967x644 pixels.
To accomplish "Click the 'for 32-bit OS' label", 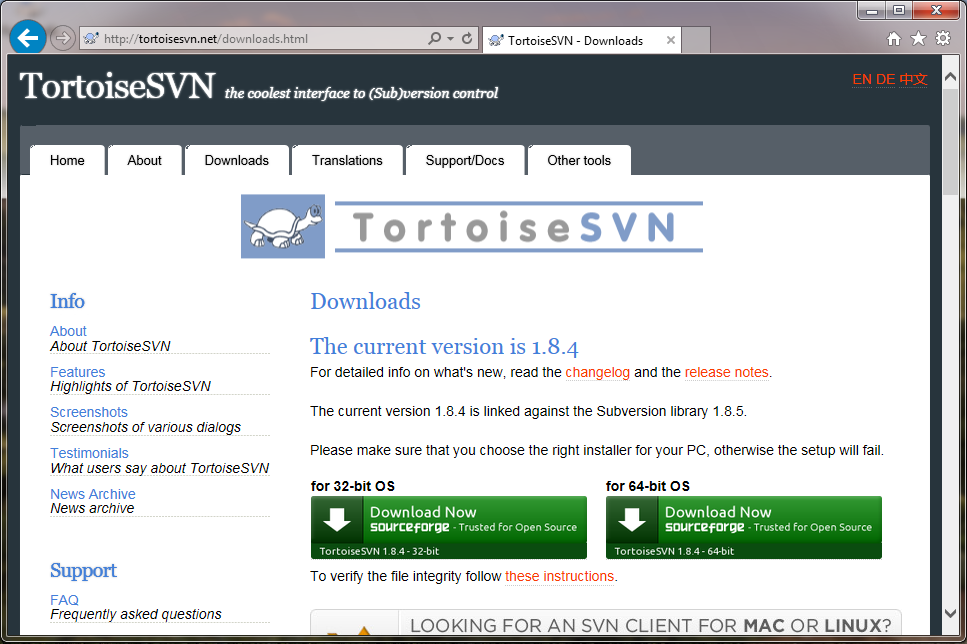I will tap(353, 486).
